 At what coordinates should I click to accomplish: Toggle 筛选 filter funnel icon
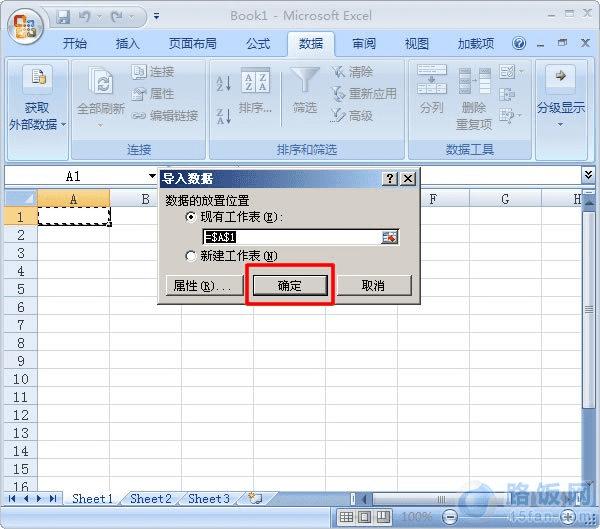coord(304,80)
